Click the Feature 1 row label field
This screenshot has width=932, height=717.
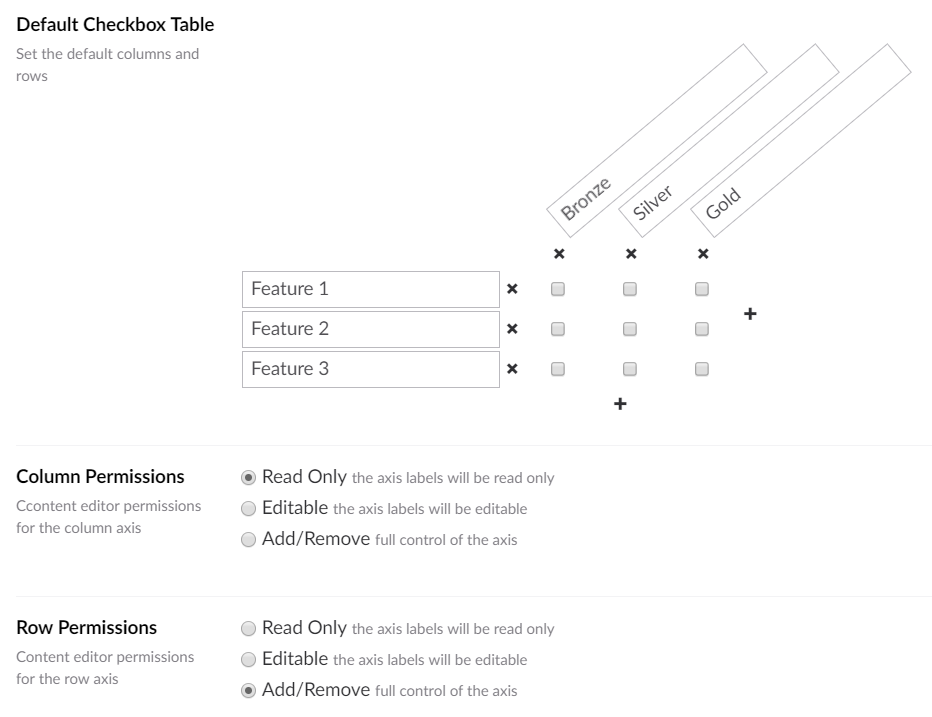[371, 290]
